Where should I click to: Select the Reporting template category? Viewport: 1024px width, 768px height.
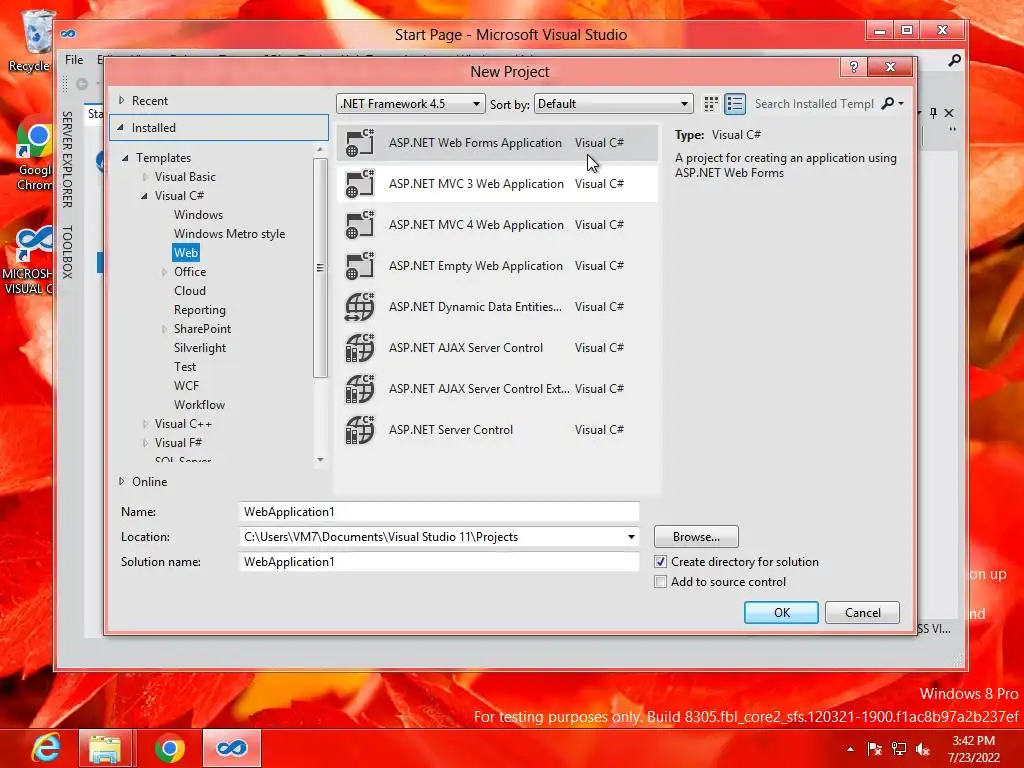(x=199, y=310)
